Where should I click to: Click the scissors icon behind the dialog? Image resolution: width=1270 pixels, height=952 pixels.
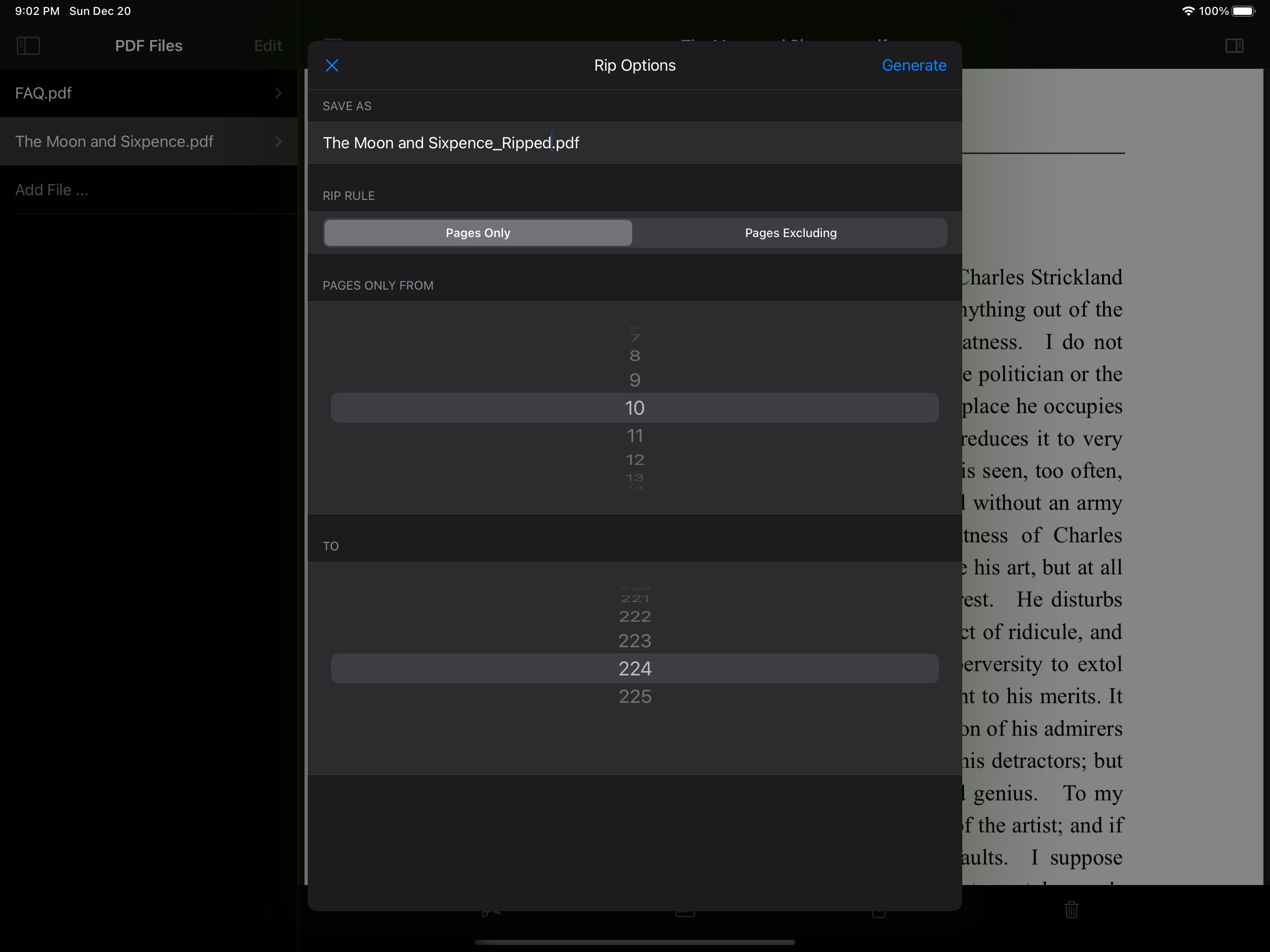pos(491,912)
